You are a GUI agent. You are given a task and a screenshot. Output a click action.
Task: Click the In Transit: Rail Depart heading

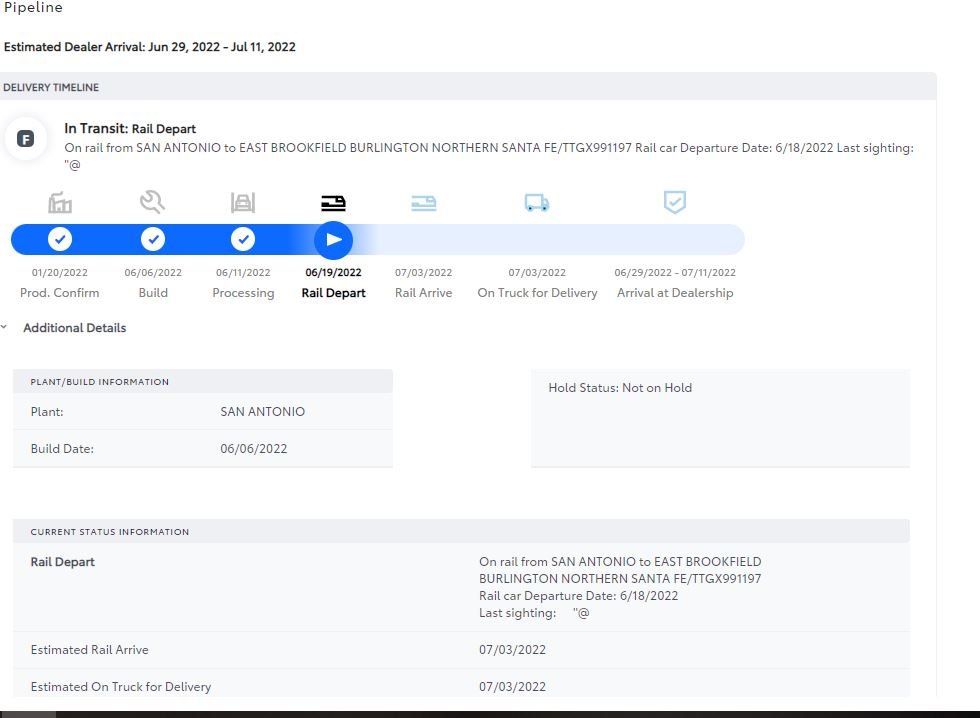(130, 129)
